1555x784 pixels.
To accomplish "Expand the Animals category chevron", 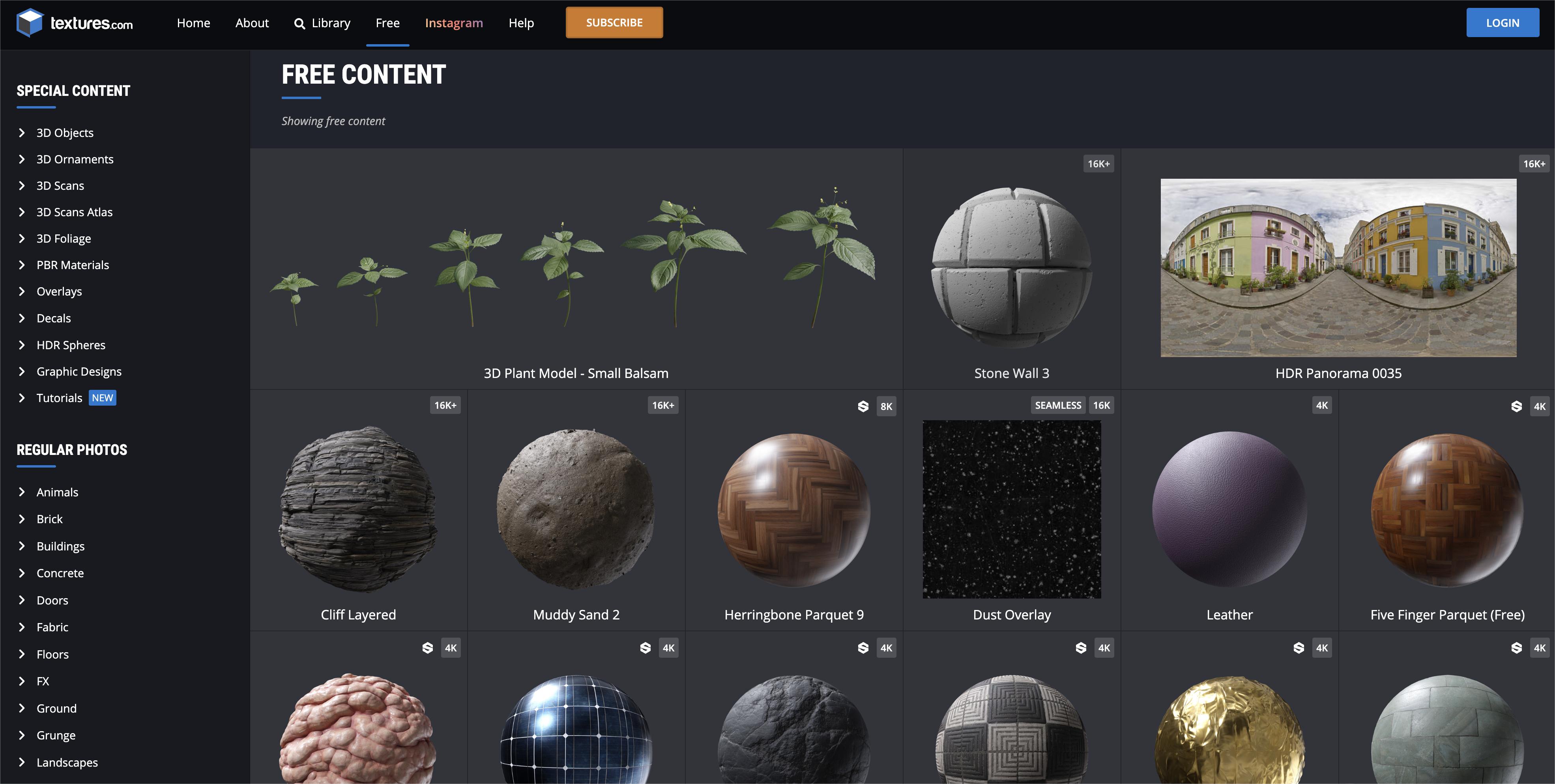I will (22, 492).
